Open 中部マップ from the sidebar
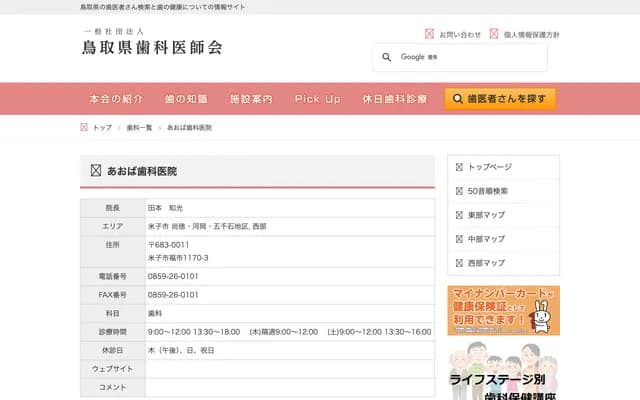The image size is (640, 400). (486, 239)
